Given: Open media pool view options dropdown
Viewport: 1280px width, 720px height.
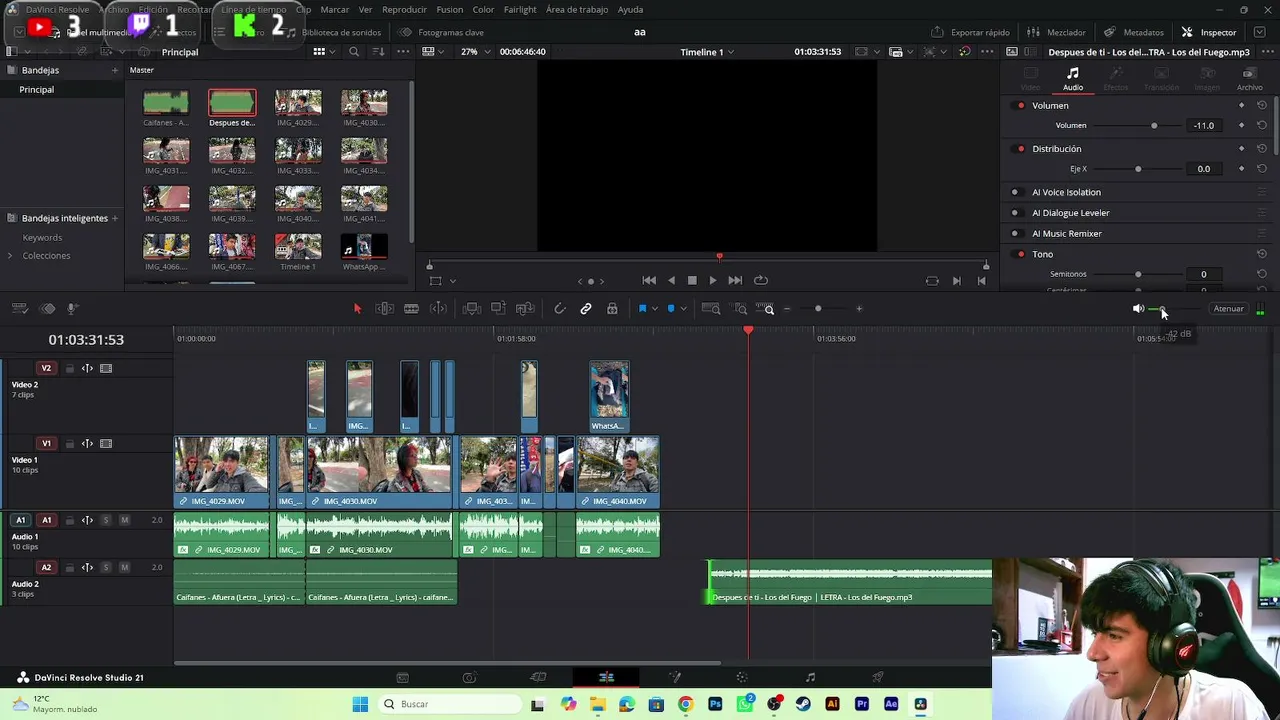Looking at the screenshot, I should tap(324, 52).
